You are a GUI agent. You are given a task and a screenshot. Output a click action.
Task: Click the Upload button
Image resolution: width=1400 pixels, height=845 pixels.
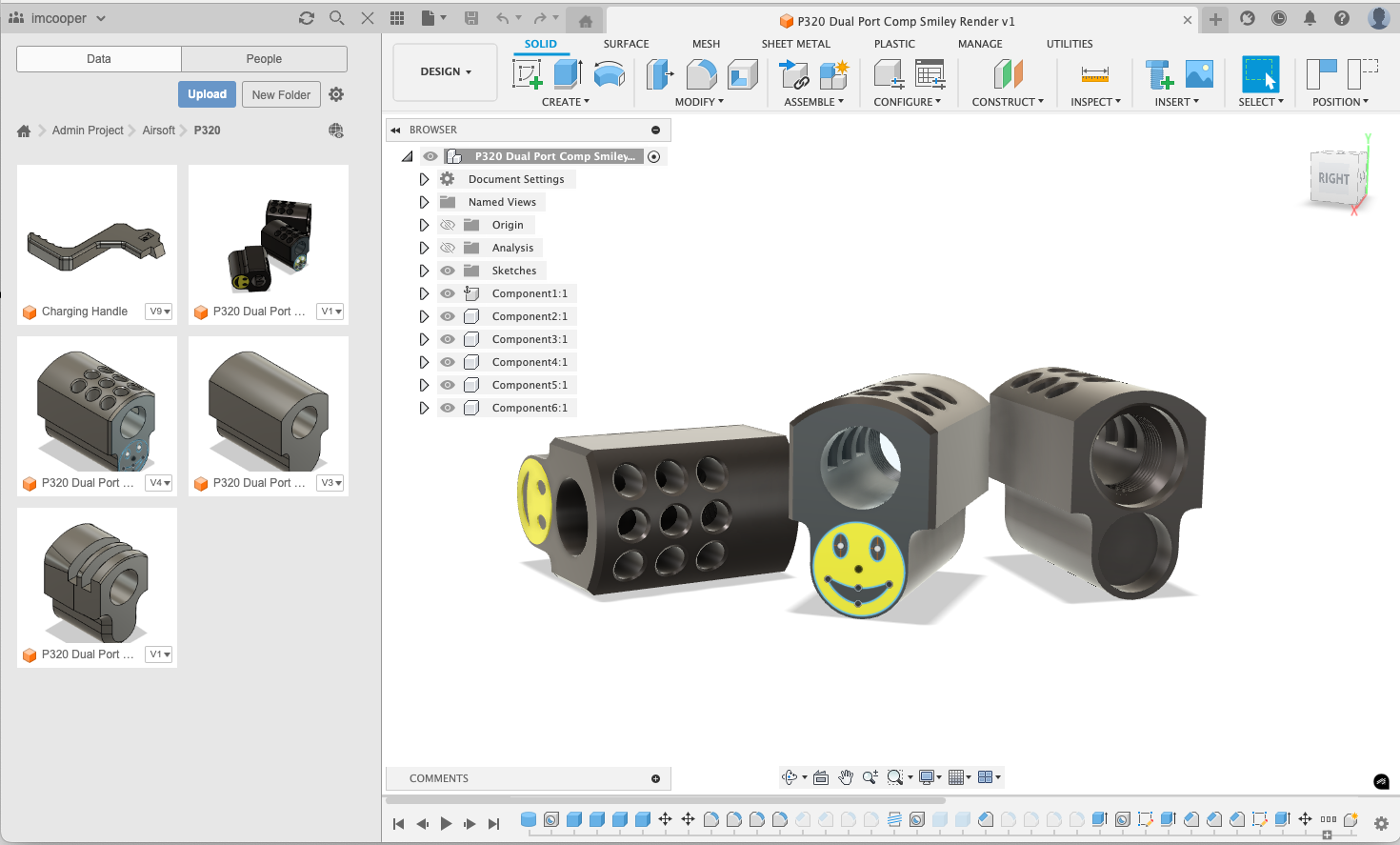pyautogui.click(x=207, y=94)
